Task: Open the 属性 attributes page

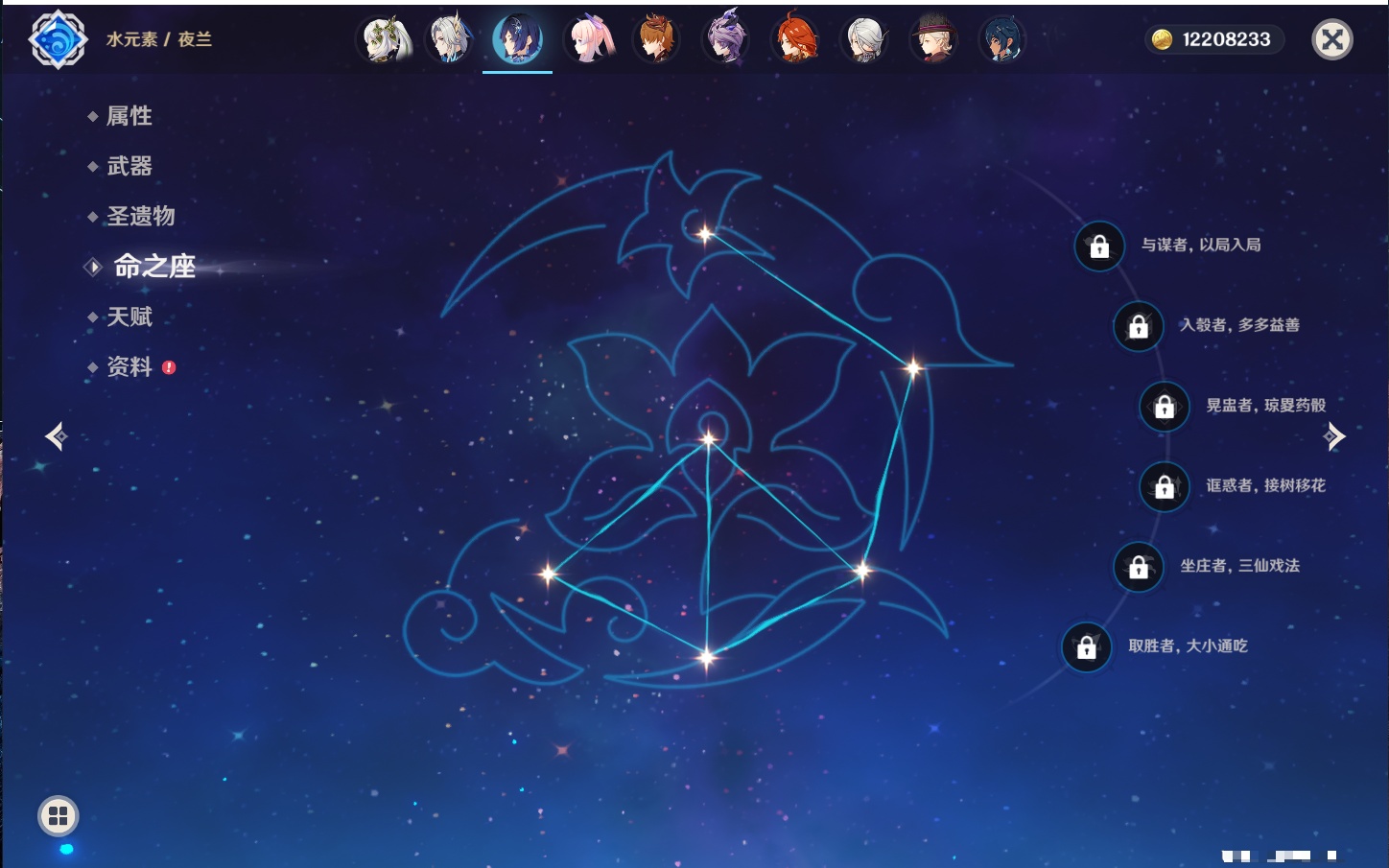Action: click(x=129, y=116)
